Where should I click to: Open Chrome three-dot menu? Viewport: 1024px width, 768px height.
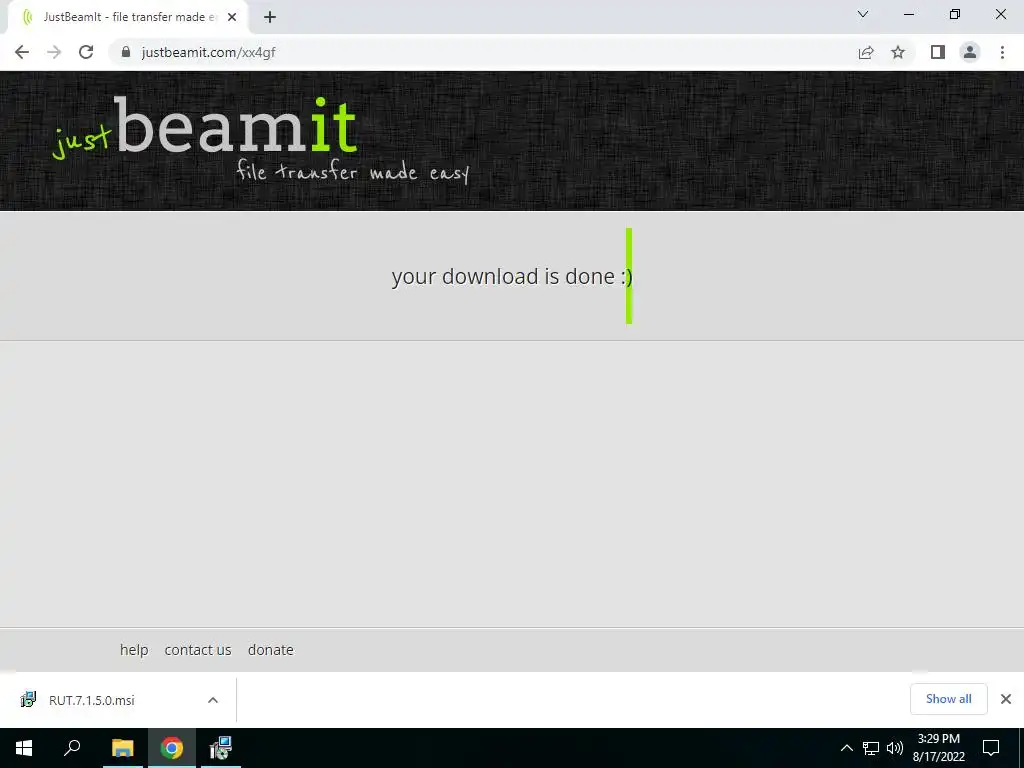[1002, 52]
